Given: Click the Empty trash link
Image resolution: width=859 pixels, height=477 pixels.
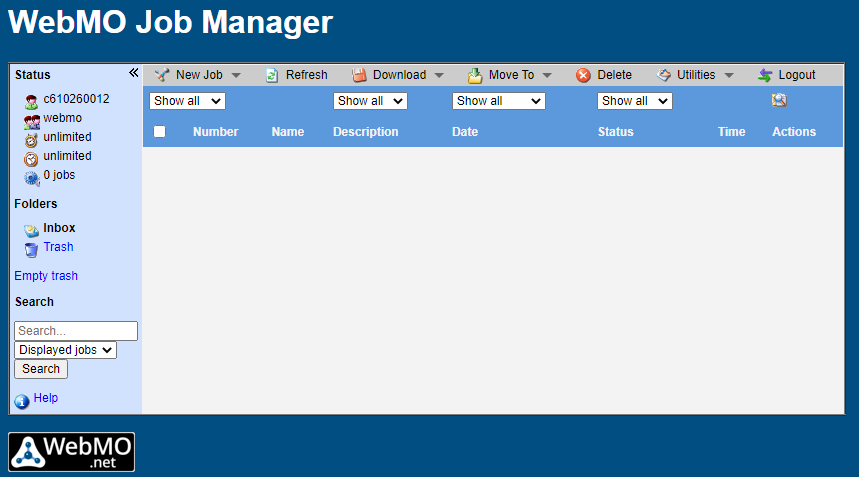Looking at the screenshot, I should (46, 276).
